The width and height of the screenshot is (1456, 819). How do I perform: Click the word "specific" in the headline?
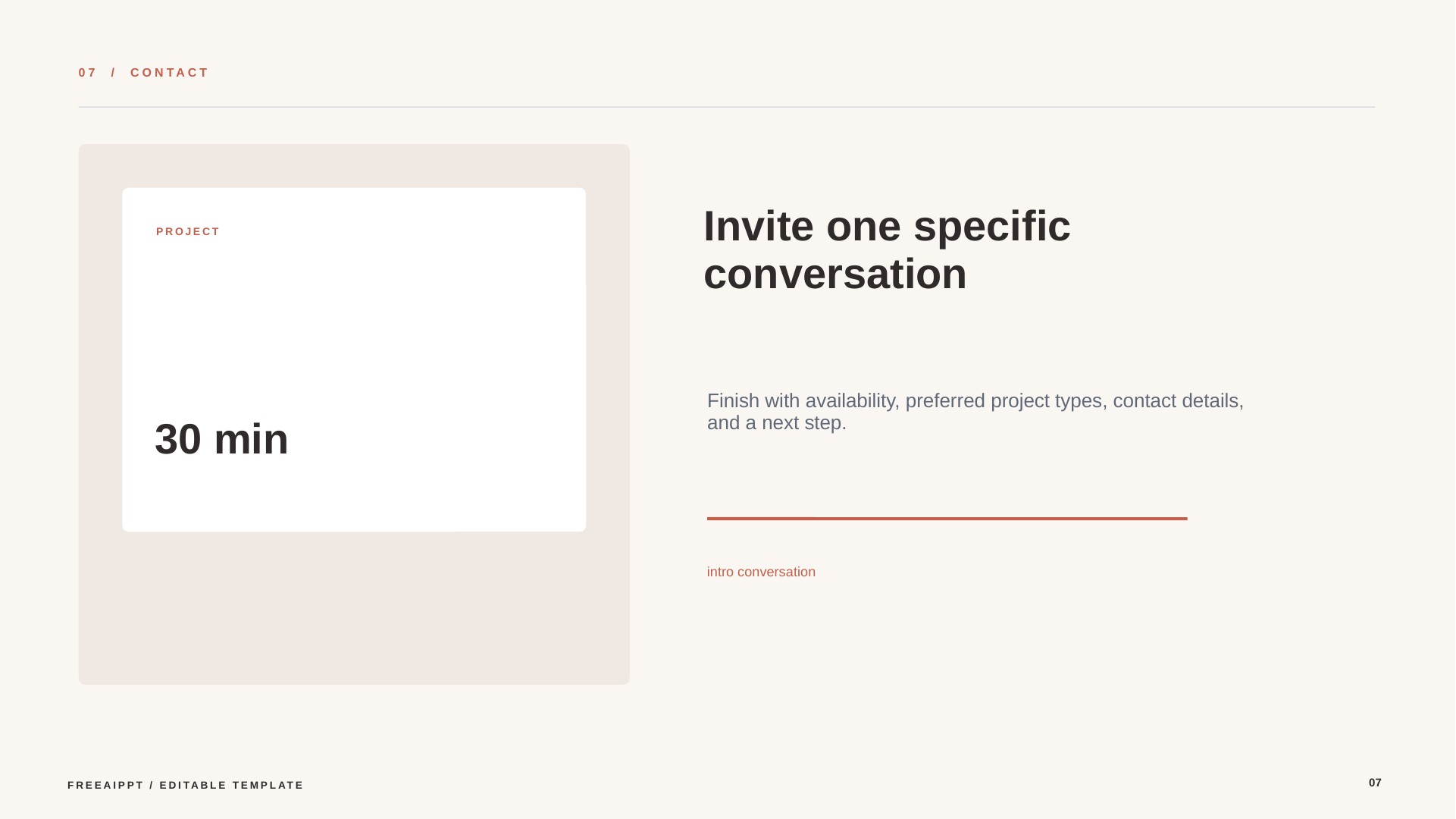click(x=991, y=226)
